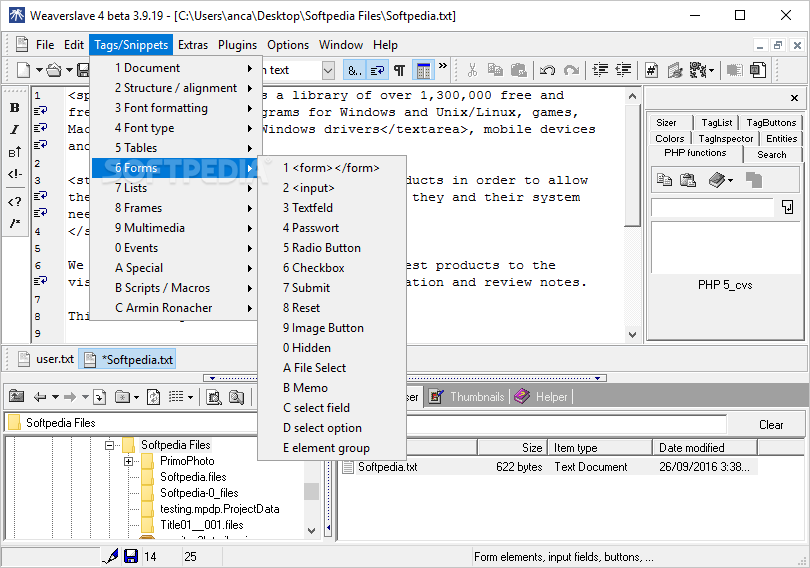Open the File menu
Screen dimensions: 810x568
point(45,45)
